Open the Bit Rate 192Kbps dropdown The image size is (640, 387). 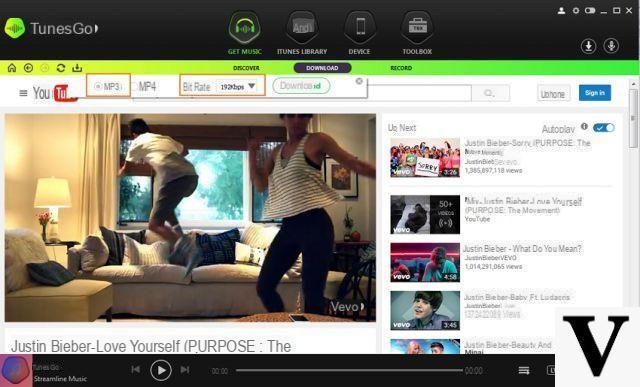tap(238, 87)
